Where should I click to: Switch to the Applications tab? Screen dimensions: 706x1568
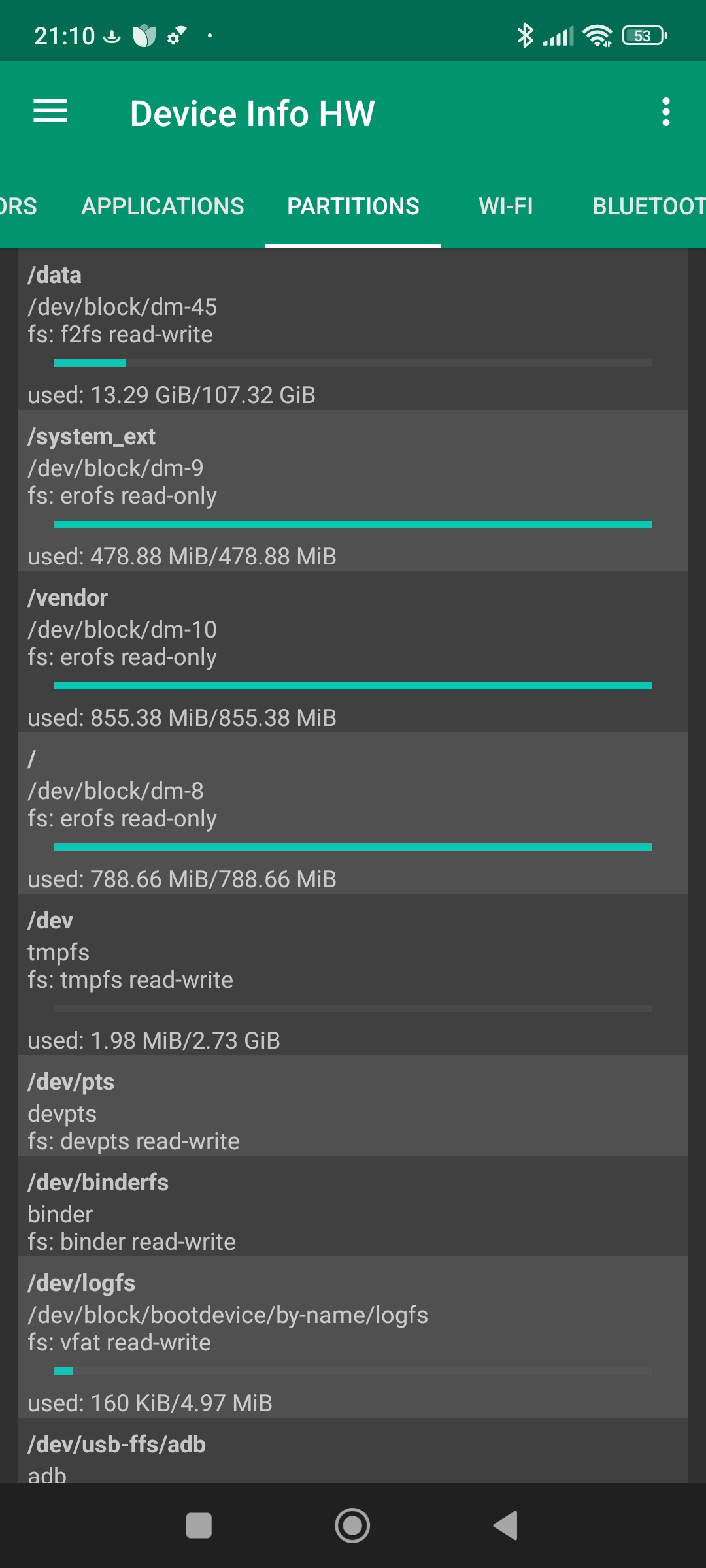[163, 206]
